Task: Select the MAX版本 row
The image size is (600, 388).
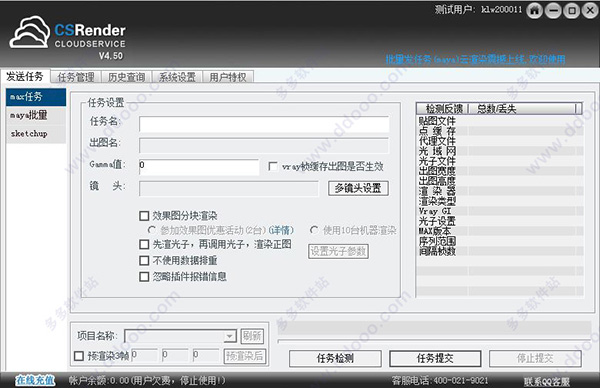Action: [500, 231]
